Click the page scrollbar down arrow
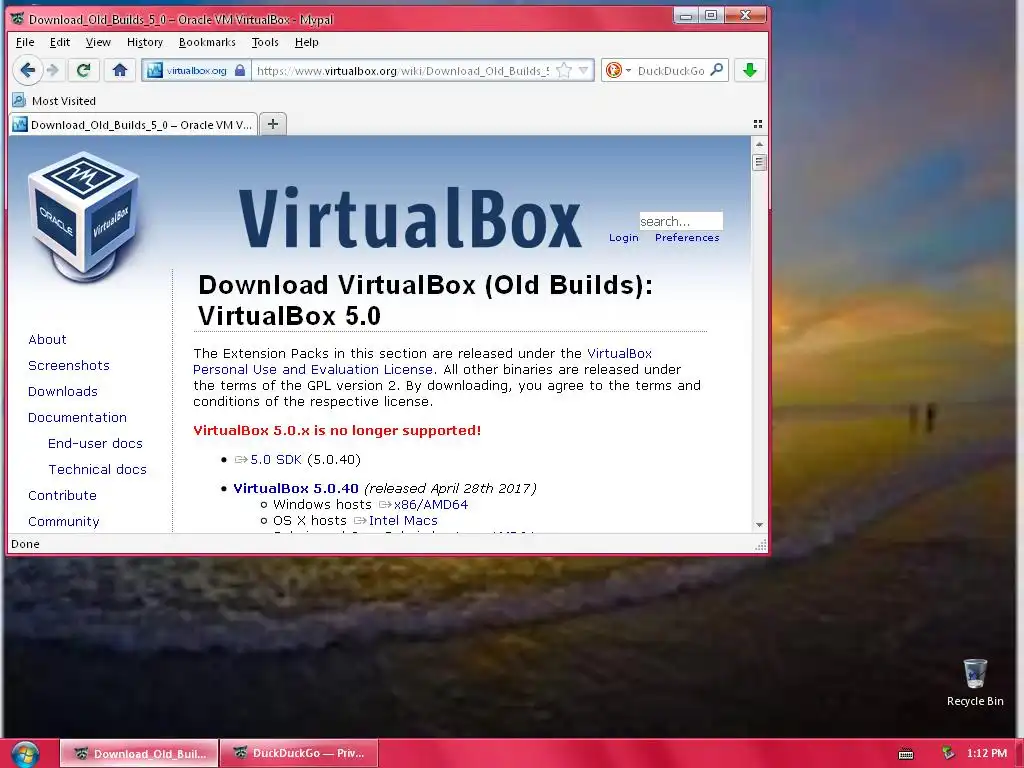Image resolution: width=1024 pixels, height=768 pixels. (759, 525)
